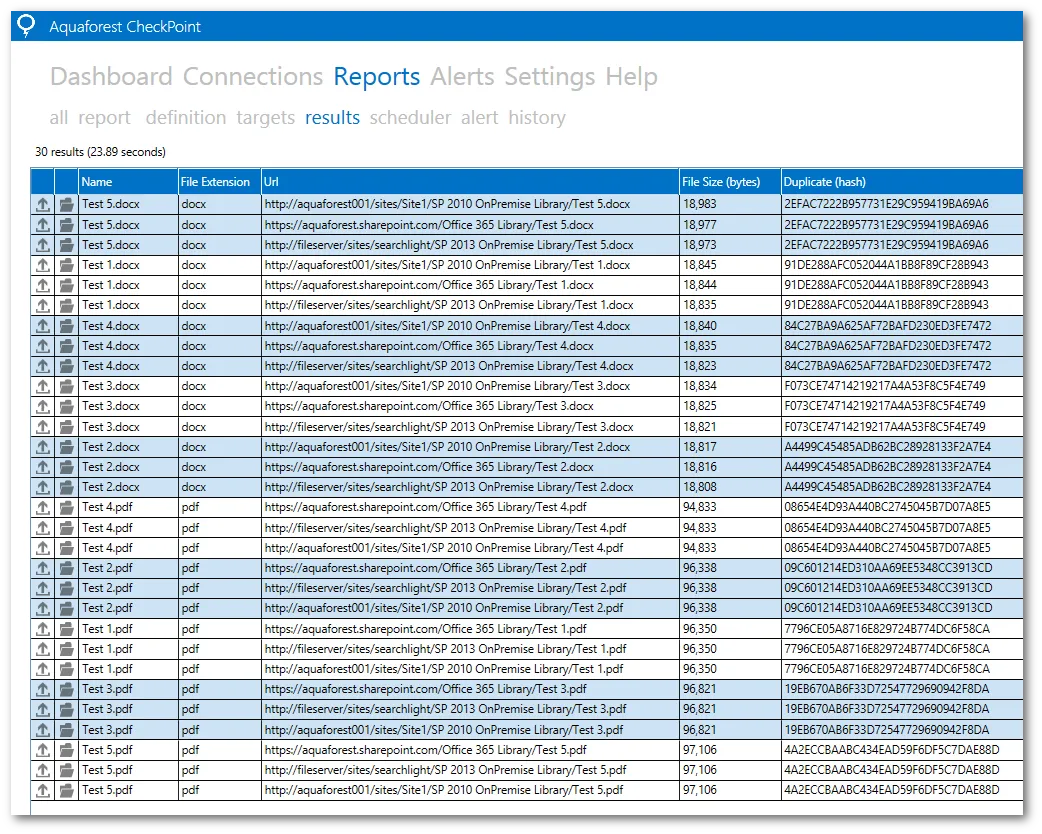1042x834 pixels.
Task: Click upload icon for Test 3.docx Office 365 row
Action: pyautogui.click(x=43, y=406)
